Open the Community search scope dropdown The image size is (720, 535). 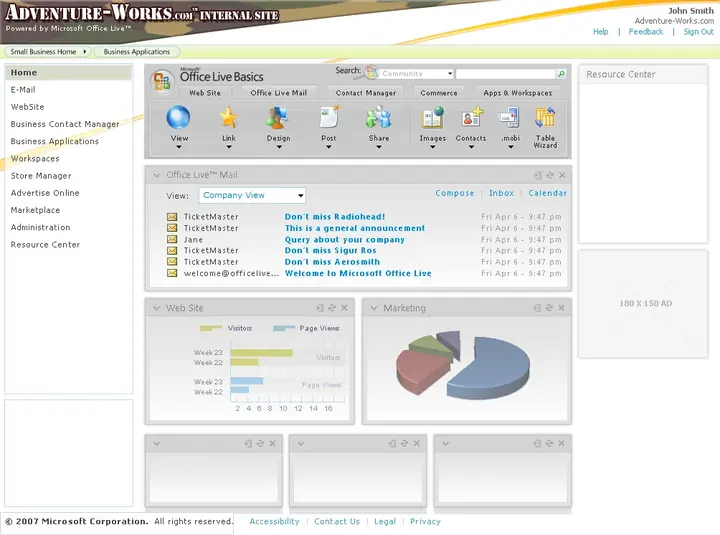(x=416, y=73)
